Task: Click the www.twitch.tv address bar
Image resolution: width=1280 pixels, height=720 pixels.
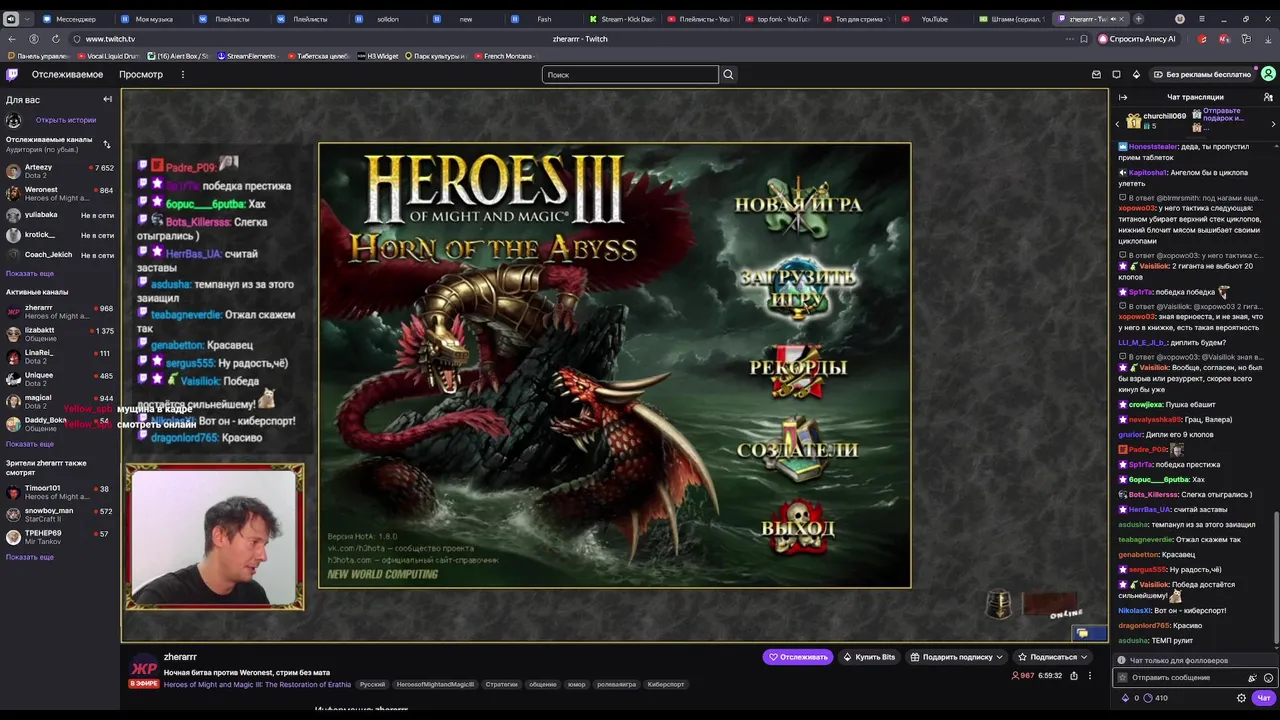Action: coord(110,39)
